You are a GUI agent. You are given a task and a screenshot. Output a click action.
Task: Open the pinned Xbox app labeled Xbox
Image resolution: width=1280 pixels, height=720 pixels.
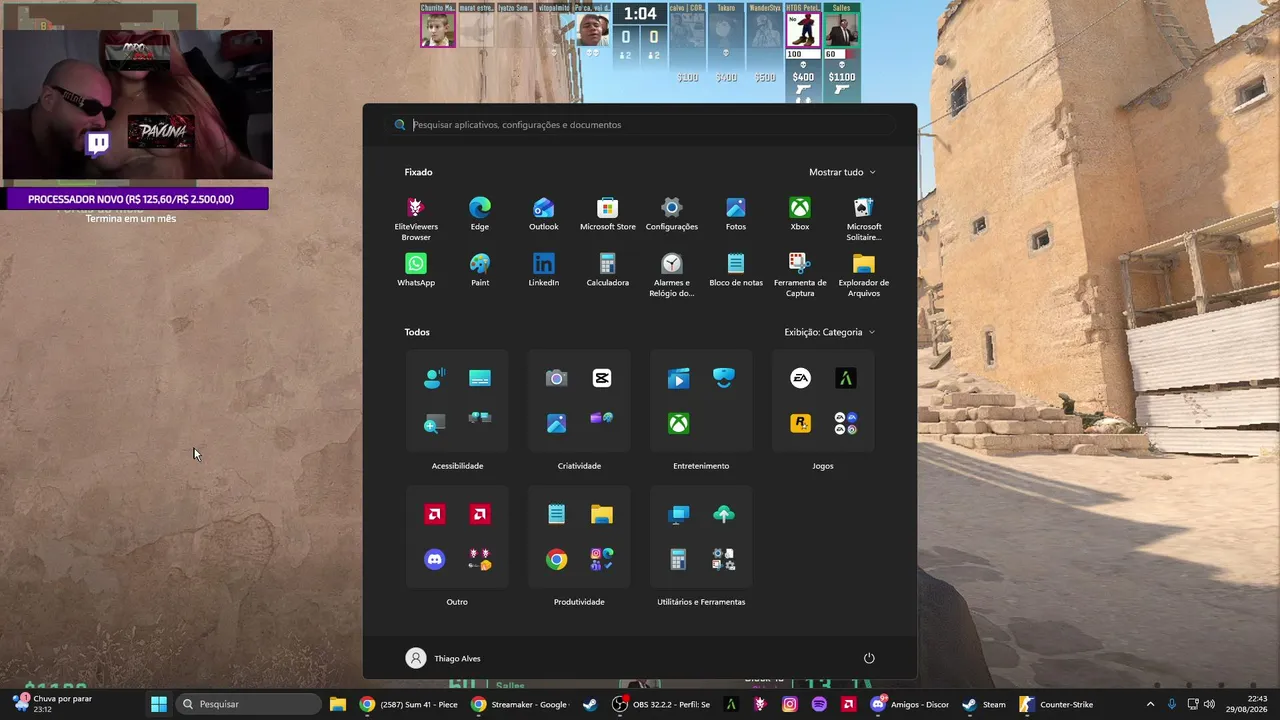pyautogui.click(x=800, y=214)
